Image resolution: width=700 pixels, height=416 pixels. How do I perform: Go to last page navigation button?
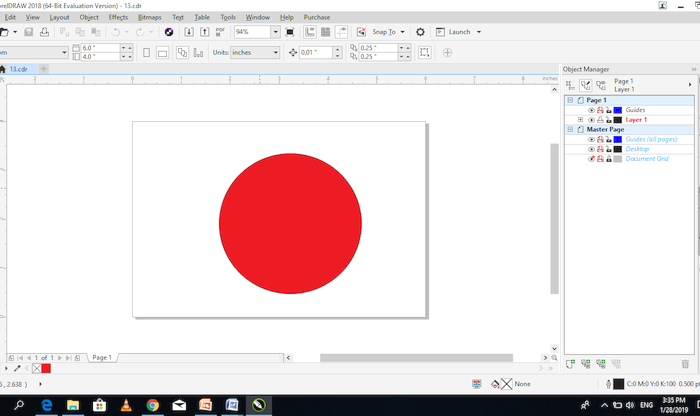click(68, 358)
